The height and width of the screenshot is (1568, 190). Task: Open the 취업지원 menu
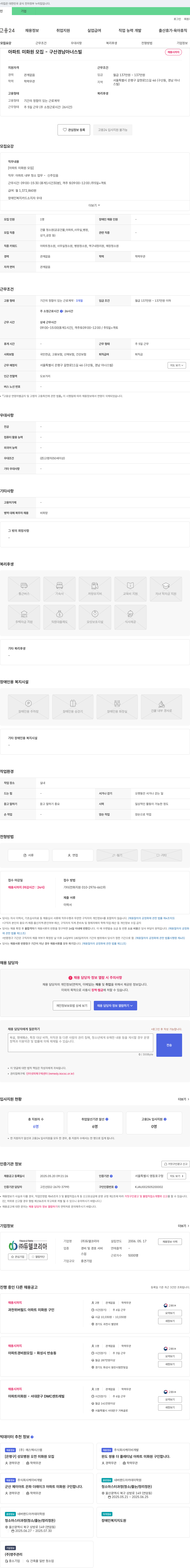(63, 31)
